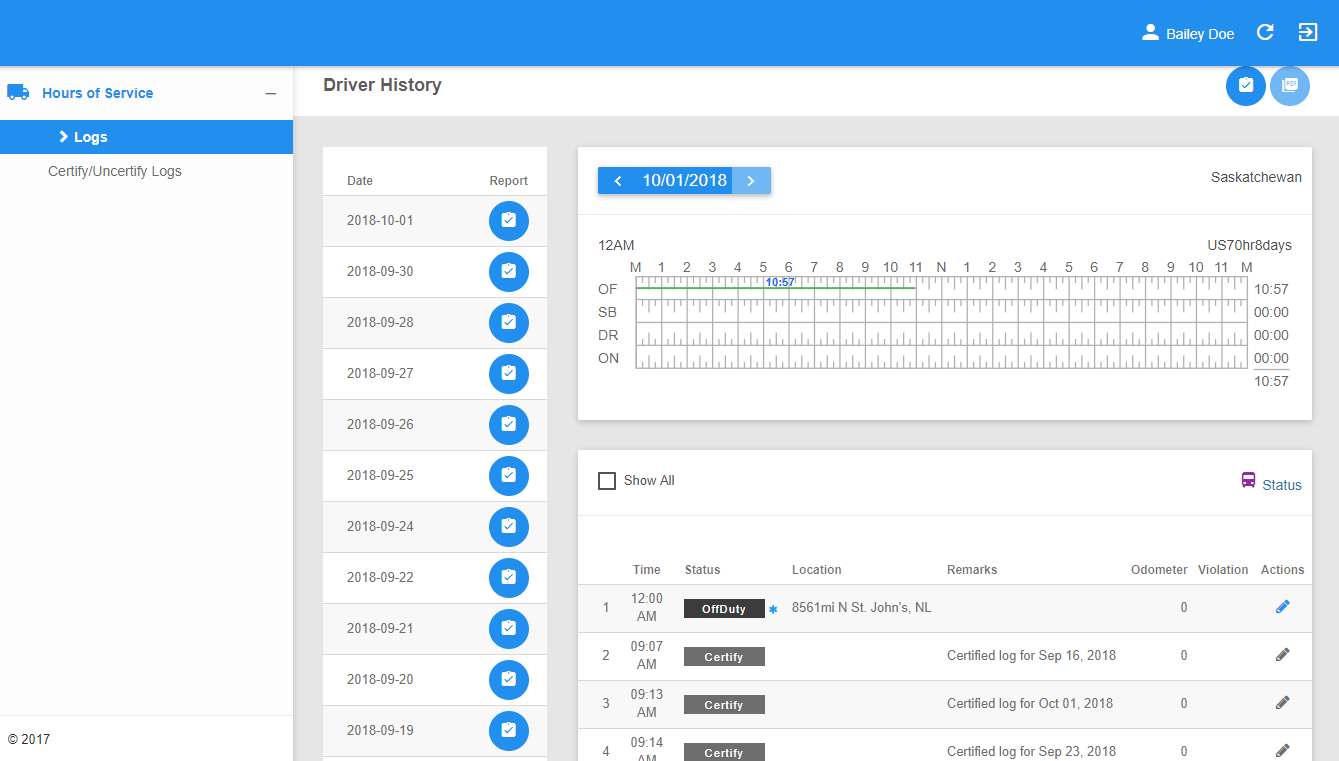Click the US70hr8days cycle label
The image size is (1339, 761).
(1249, 245)
